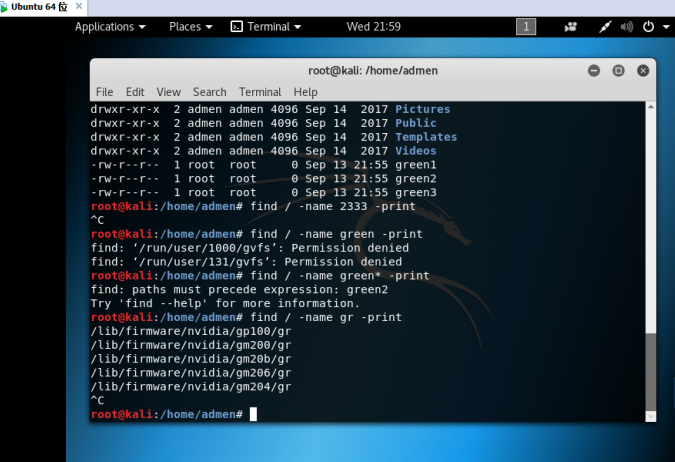Click the terminal scrollbar up arrow
The image size is (675, 462).
point(651,107)
